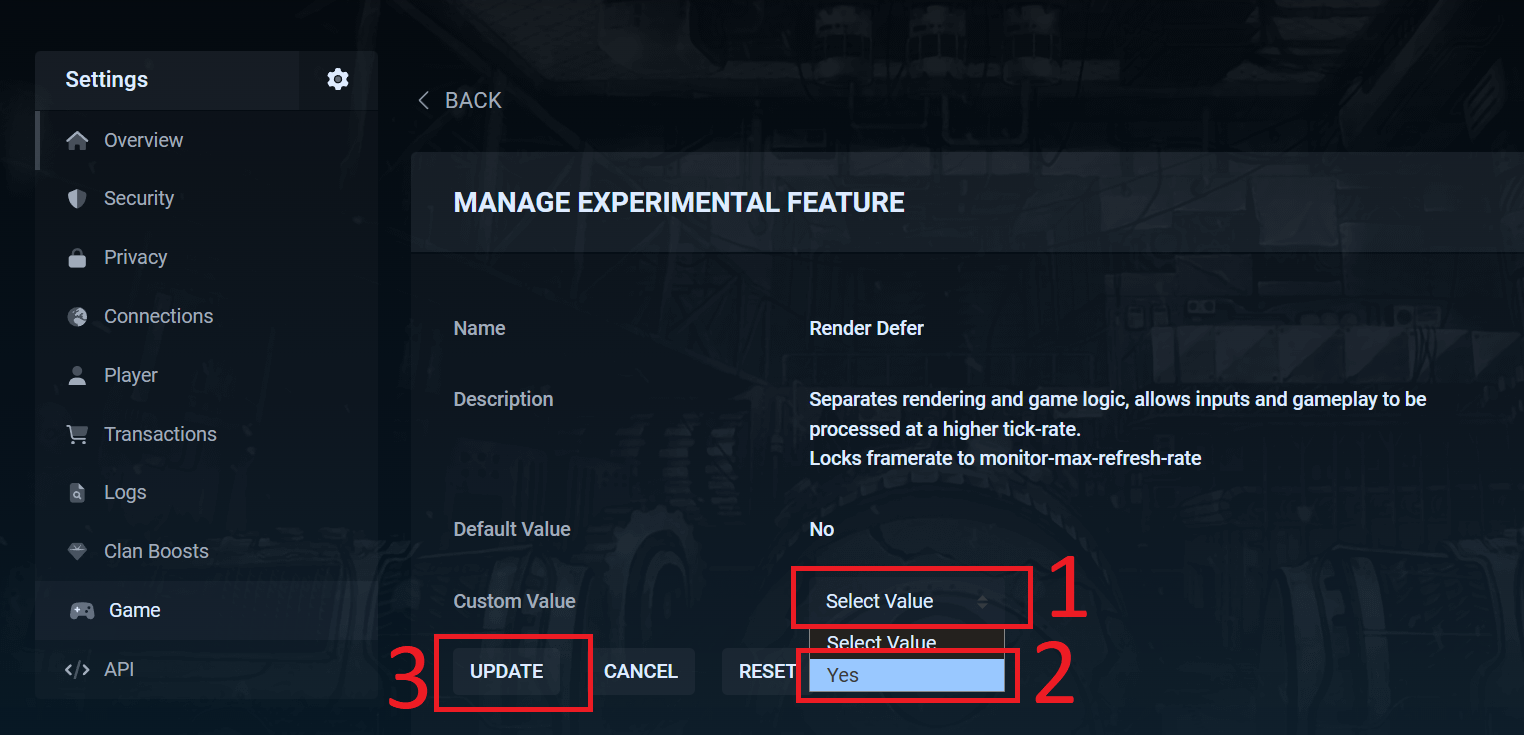Screen dimensions: 1524x735
Task: Click the Game controller icon
Action: point(81,610)
